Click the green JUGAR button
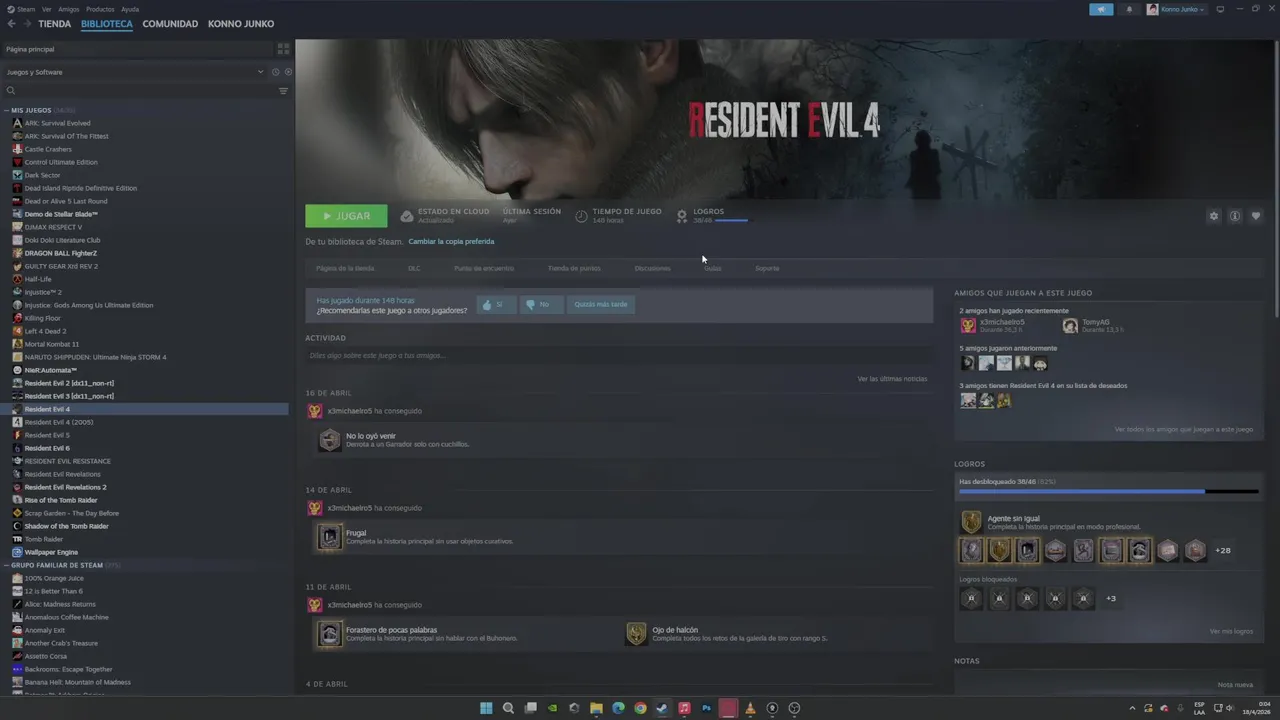The width and height of the screenshot is (1280, 720). pyautogui.click(x=346, y=216)
